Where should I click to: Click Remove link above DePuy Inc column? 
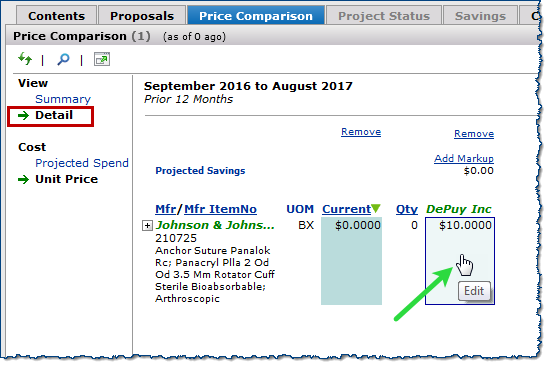(474, 133)
